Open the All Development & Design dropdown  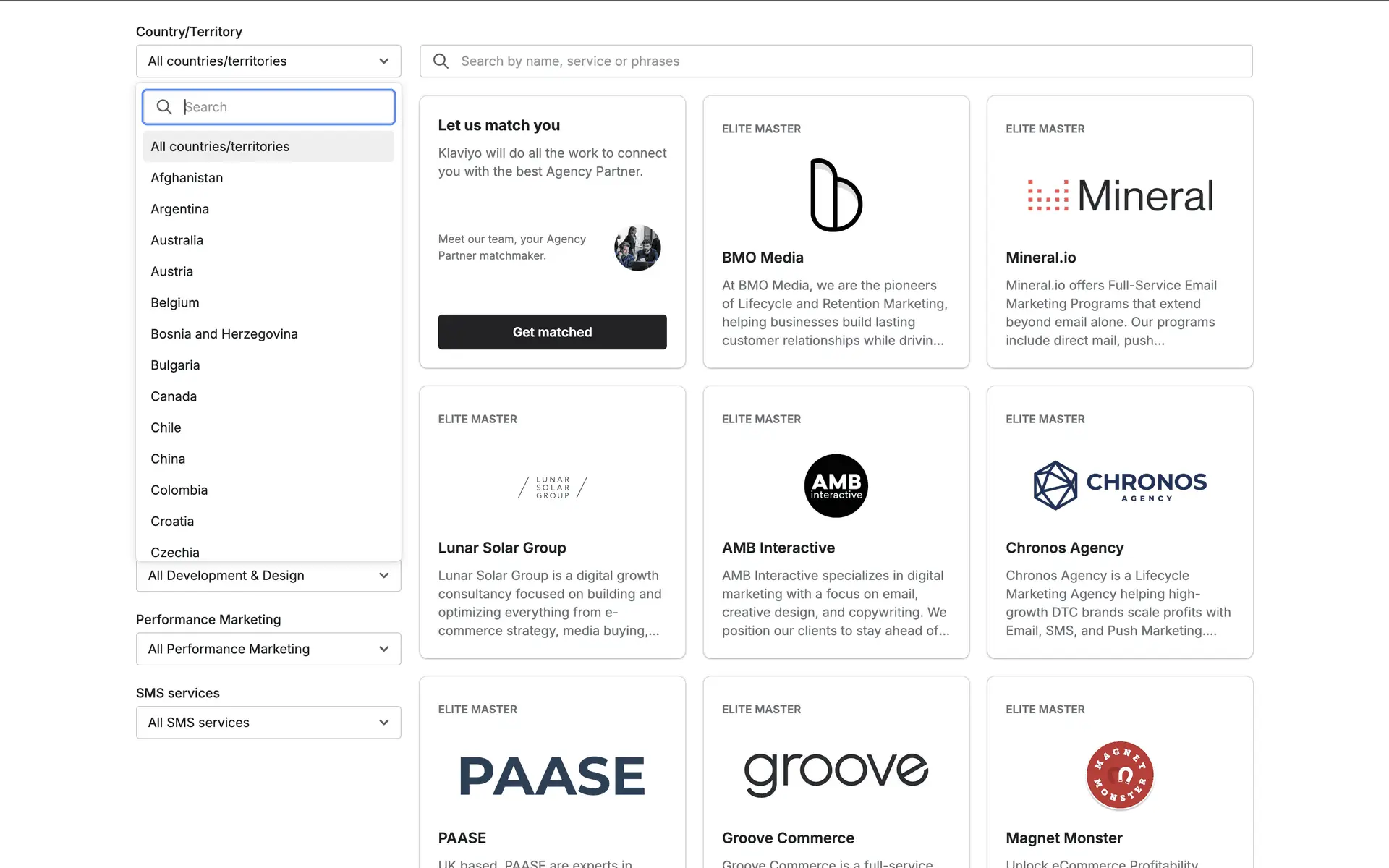(x=268, y=576)
